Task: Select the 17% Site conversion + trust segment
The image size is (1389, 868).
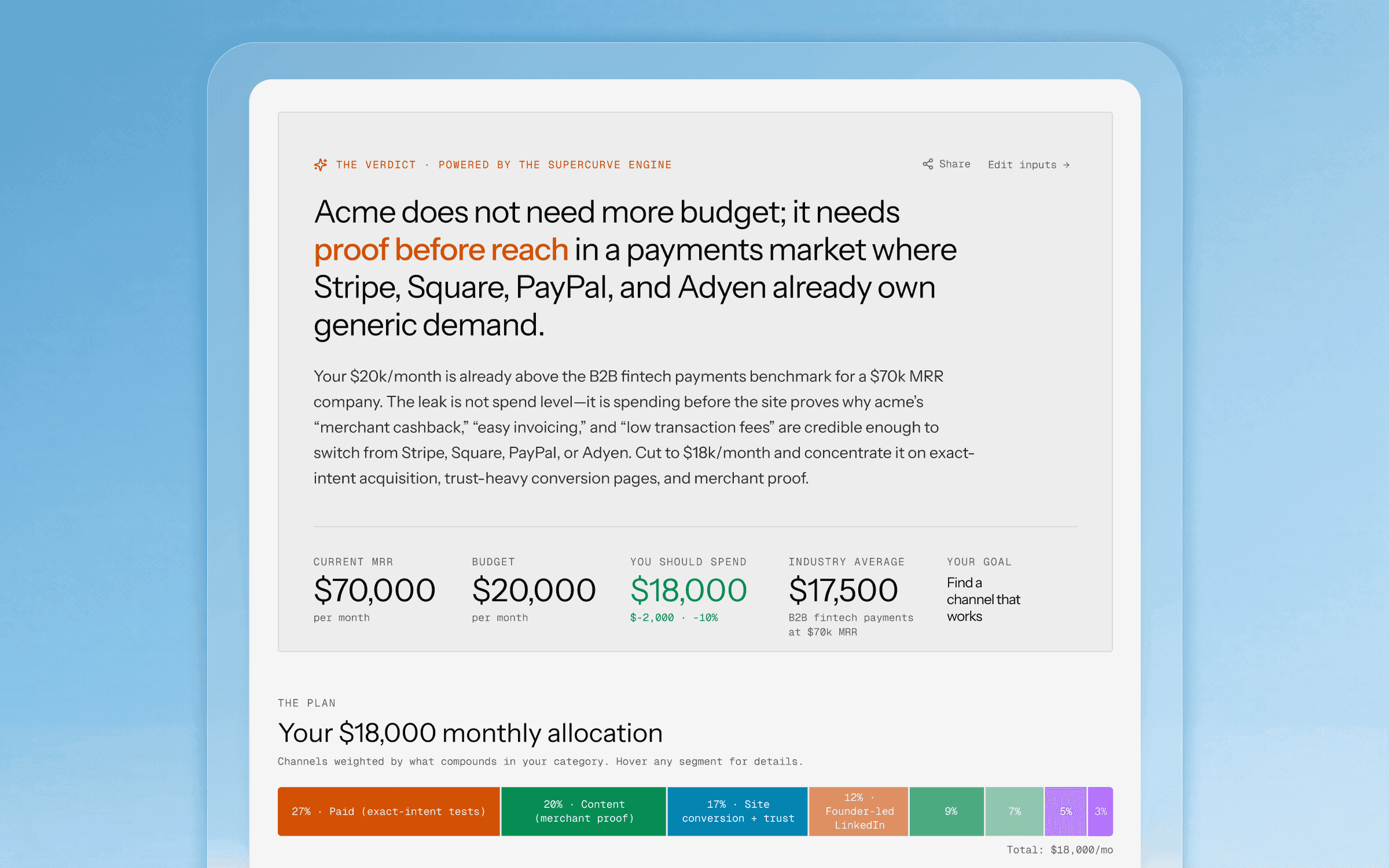Action: coord(737,811)
